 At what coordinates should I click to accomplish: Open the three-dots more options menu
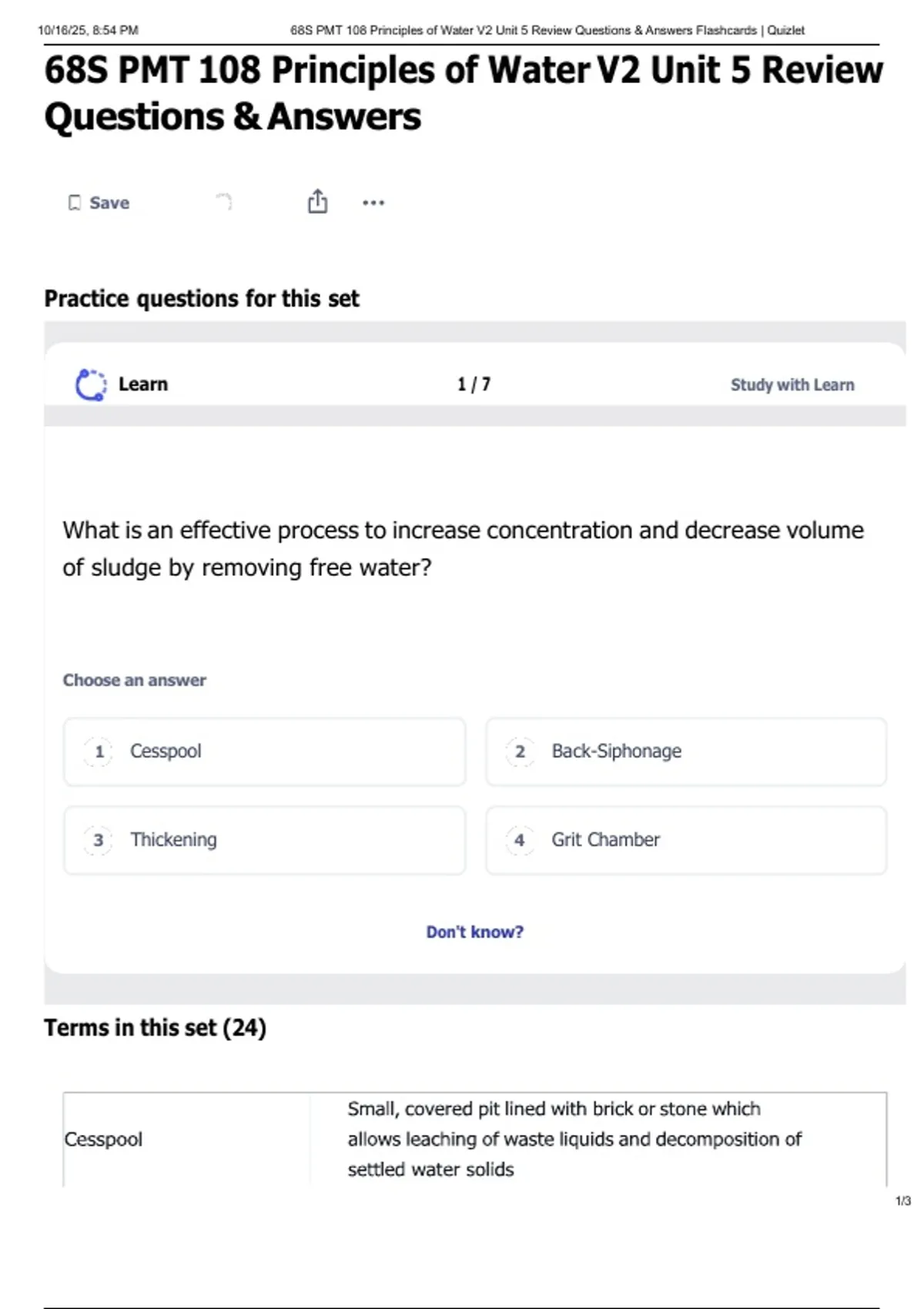[373, 203]
